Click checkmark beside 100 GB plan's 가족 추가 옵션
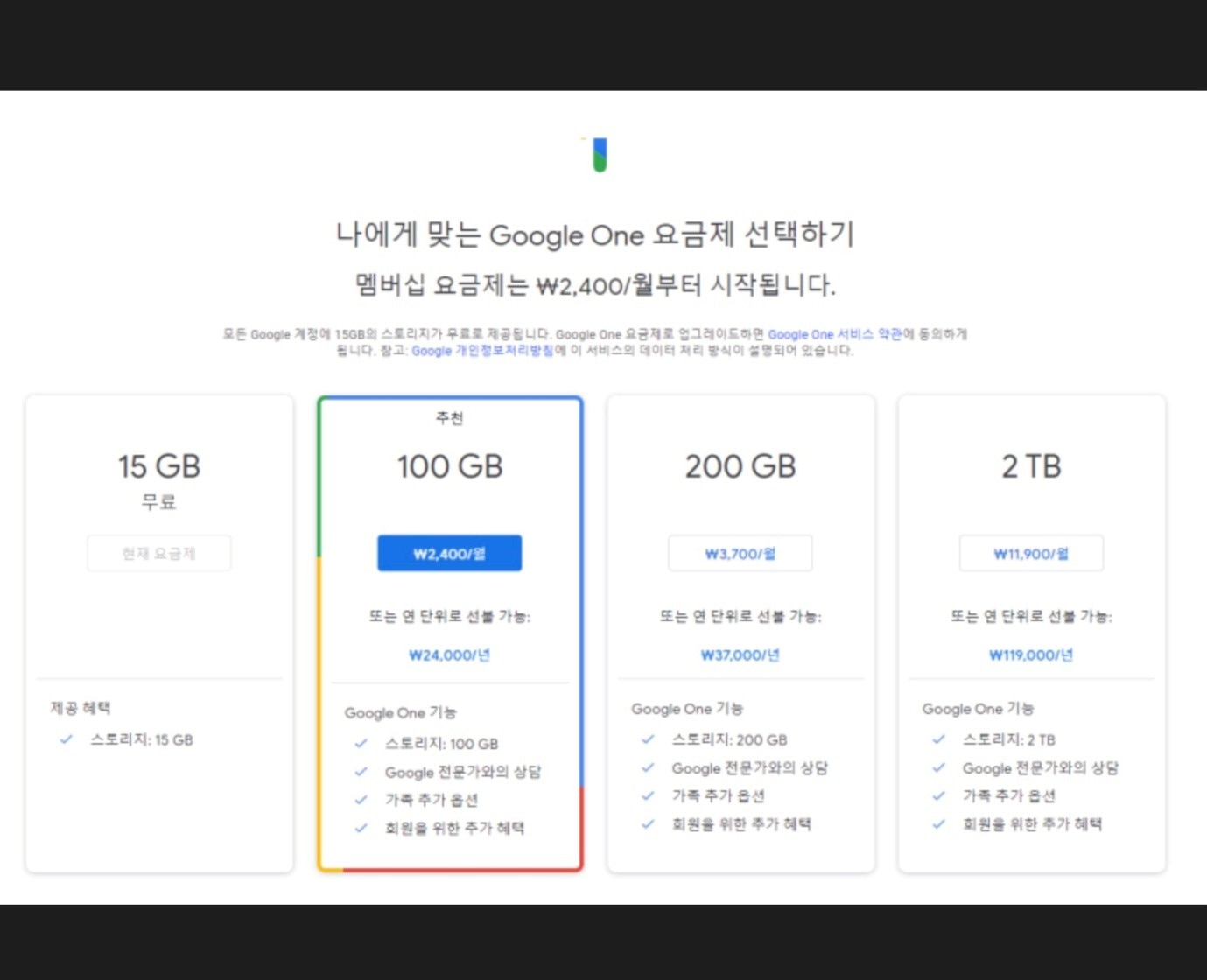The image size is (1207, 980). [361, 800]
